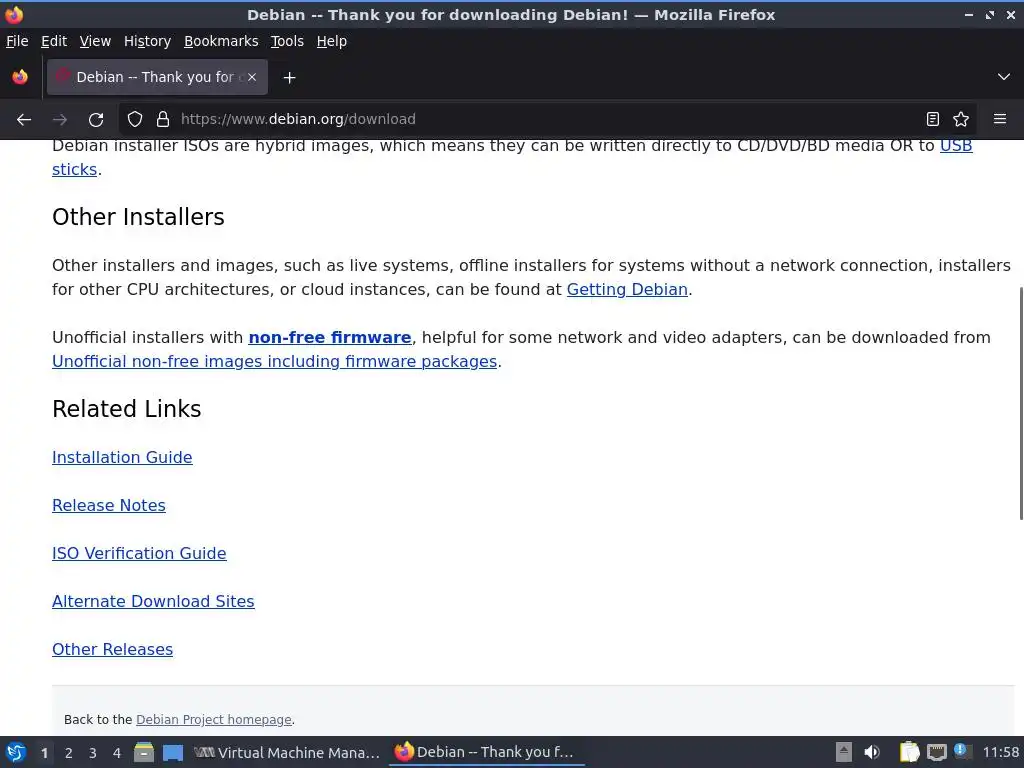This screenshot has height=768, width=1024.
Task: Toggle reader view for this page
Action: pos(933,119)
